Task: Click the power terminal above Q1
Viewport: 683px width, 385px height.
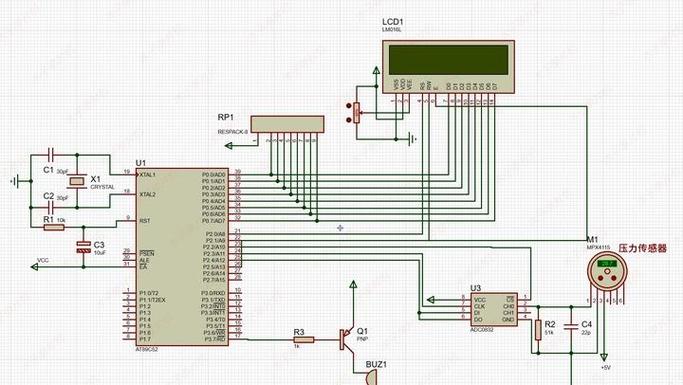Action: pos(353,285)
